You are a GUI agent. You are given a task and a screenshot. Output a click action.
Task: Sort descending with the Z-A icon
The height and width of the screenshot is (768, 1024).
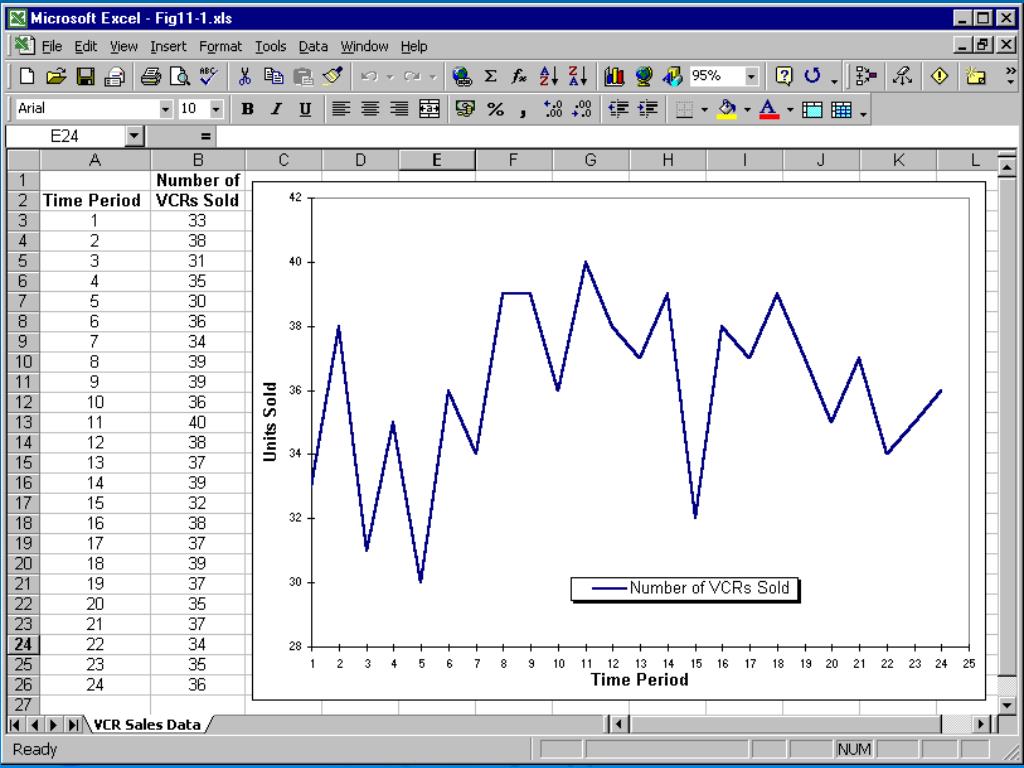(x=577, y=76)
